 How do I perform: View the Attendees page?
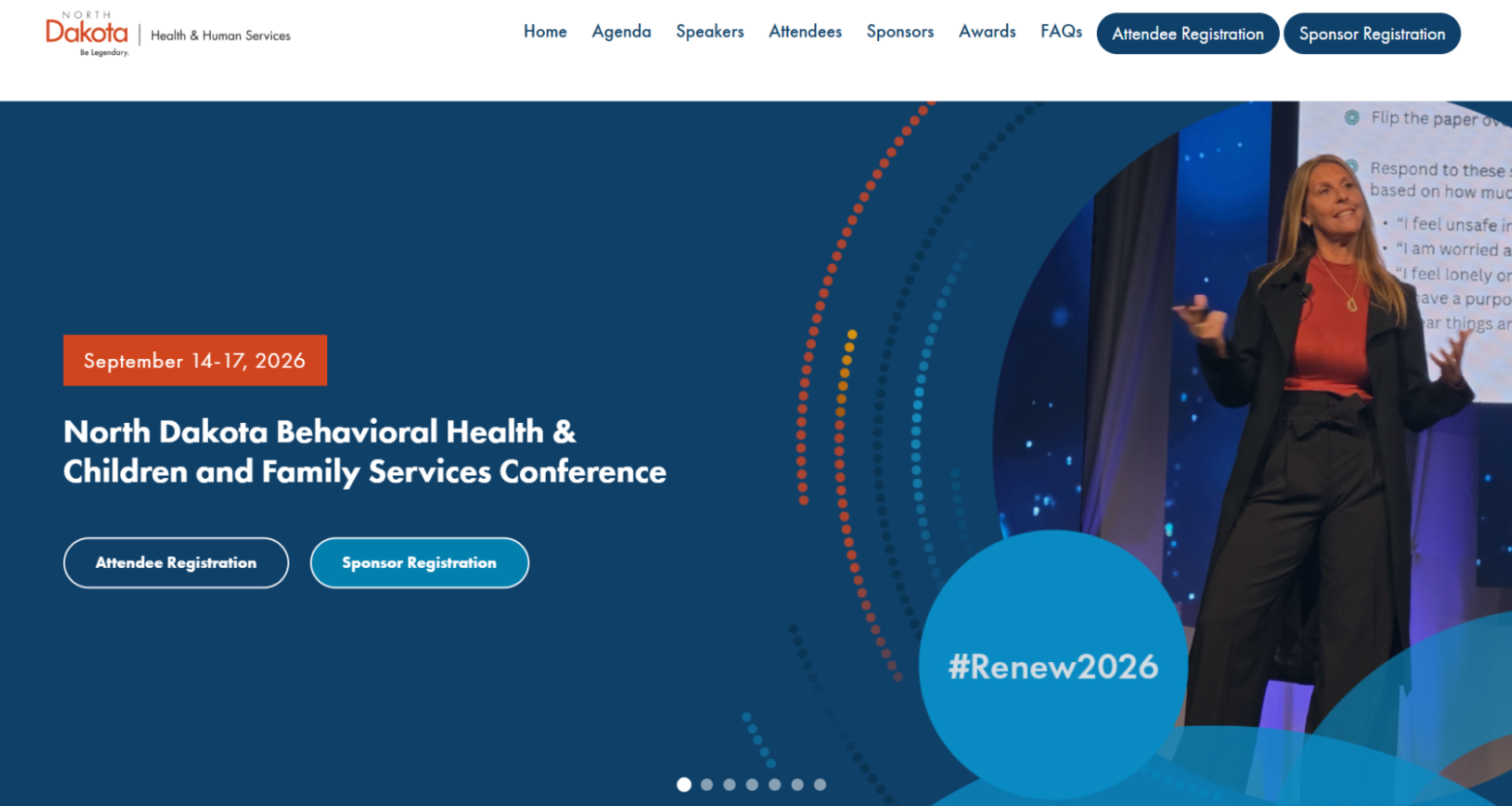[804, 32]
